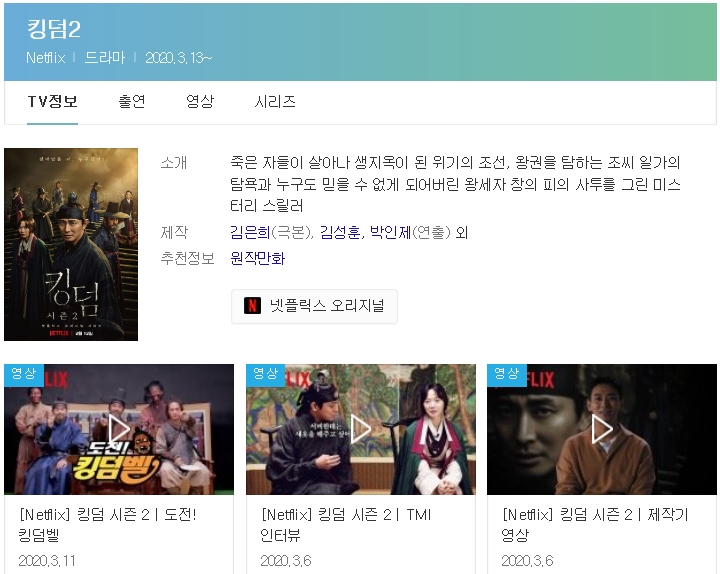The width and height of the screenshot is (720, 574).
Task: Open writer 김은희 link
Action: 250,232
